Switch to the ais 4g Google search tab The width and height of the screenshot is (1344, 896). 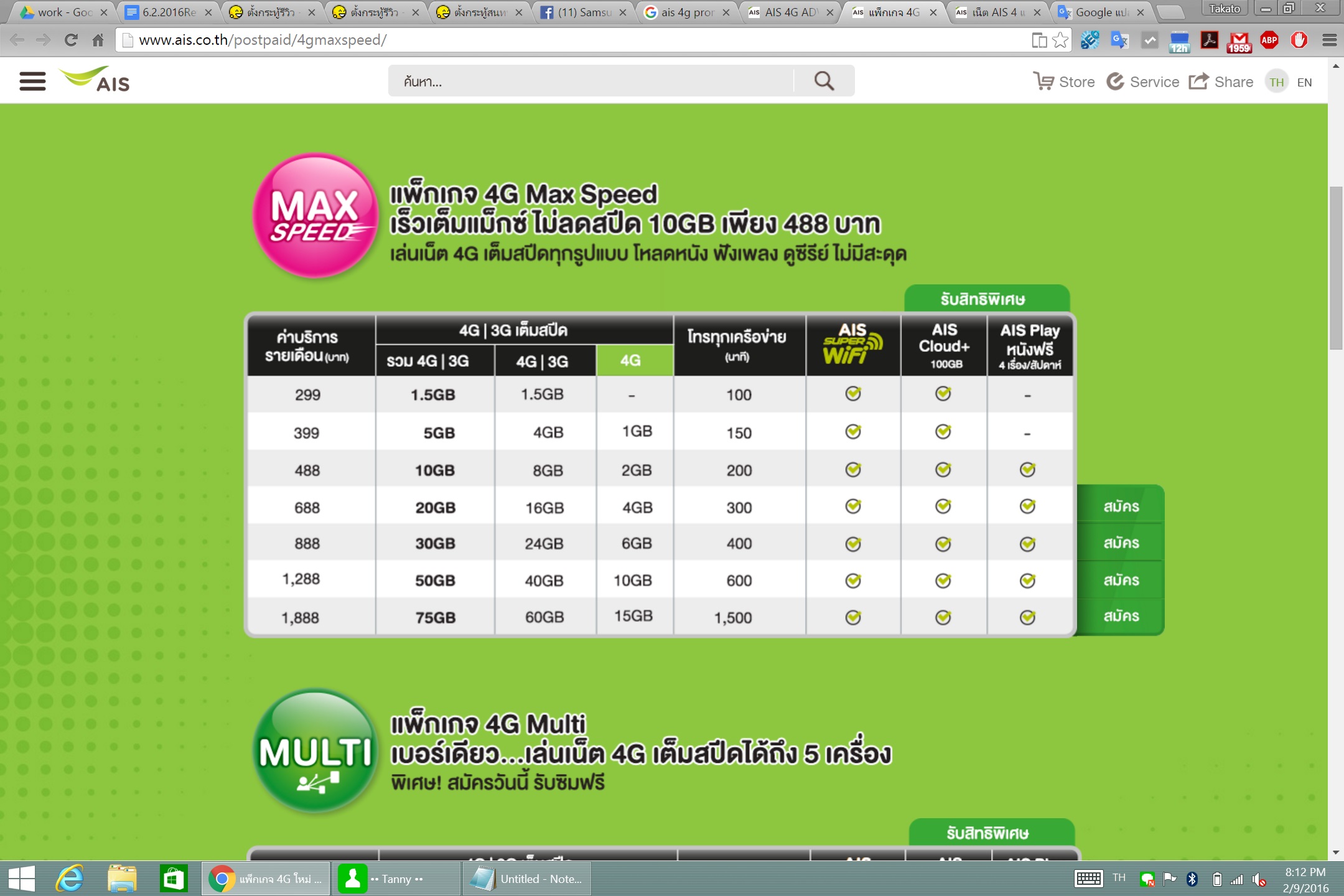686,12
